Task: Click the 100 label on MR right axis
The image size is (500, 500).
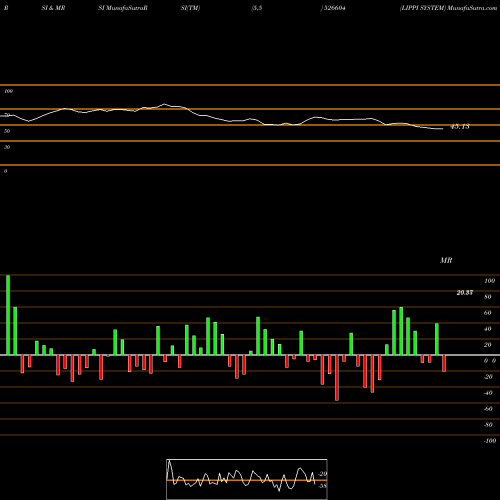Action: pyautogui.click(x=489, y=281)
